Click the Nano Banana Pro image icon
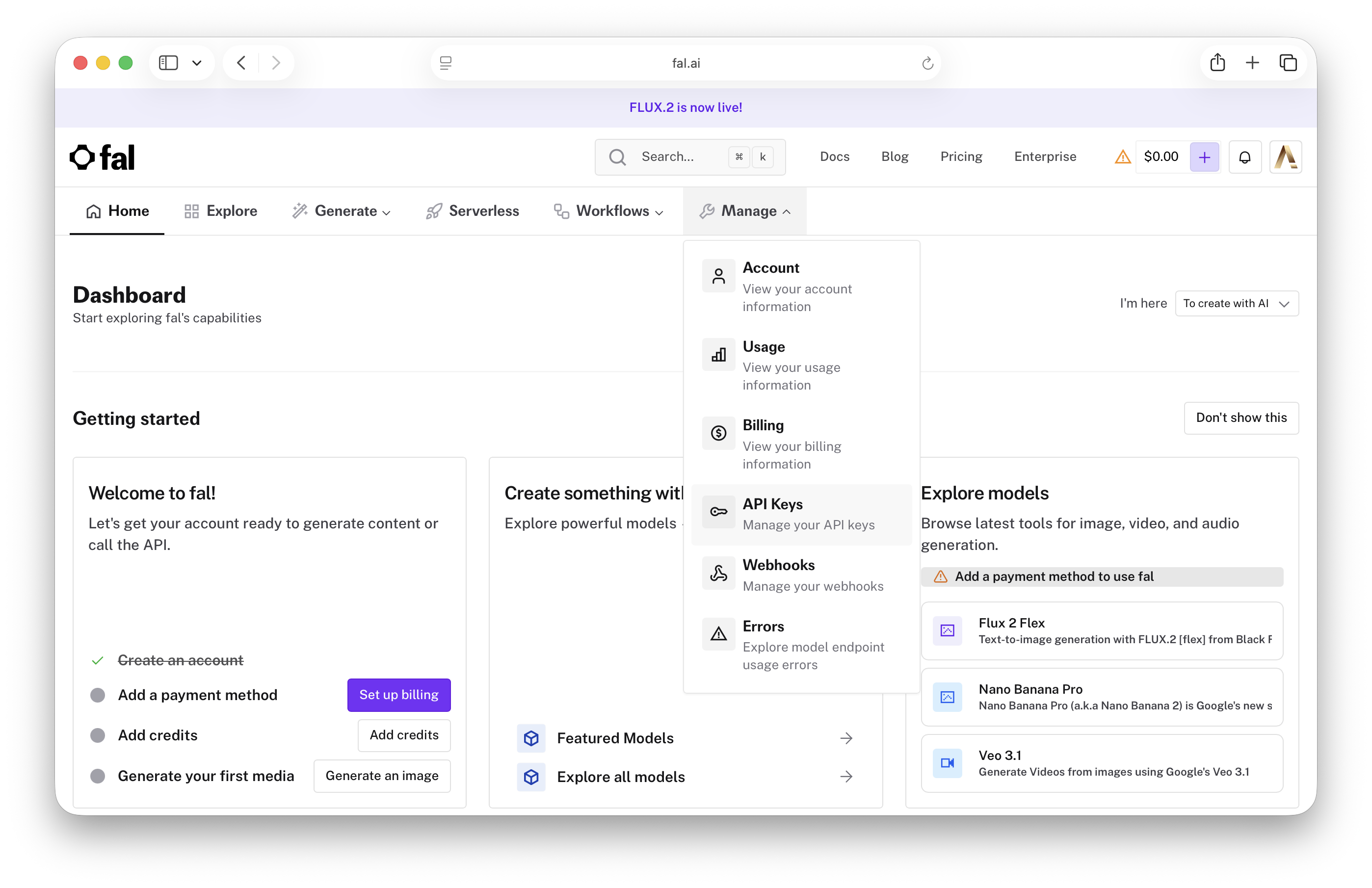 947,697
